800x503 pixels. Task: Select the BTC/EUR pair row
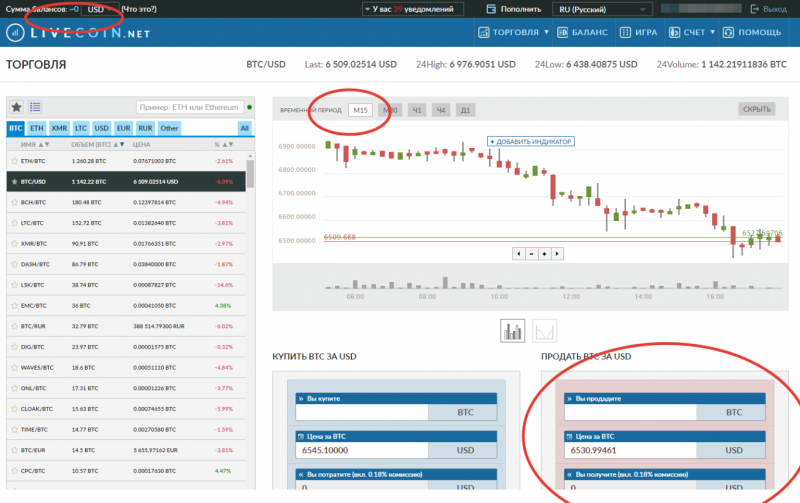126,450
